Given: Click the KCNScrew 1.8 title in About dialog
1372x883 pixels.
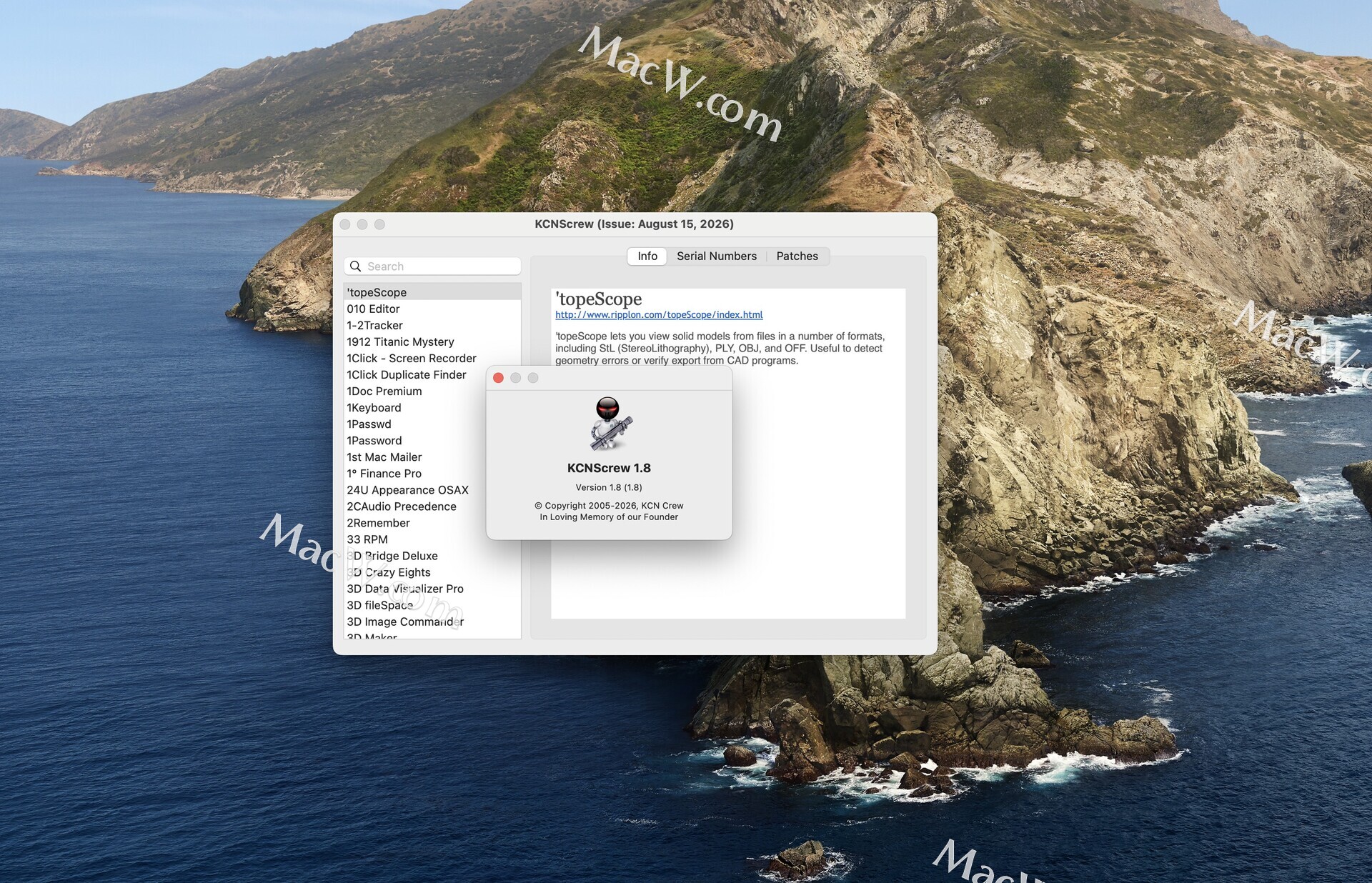Looking at the screenshot, I should click(609, 468).
